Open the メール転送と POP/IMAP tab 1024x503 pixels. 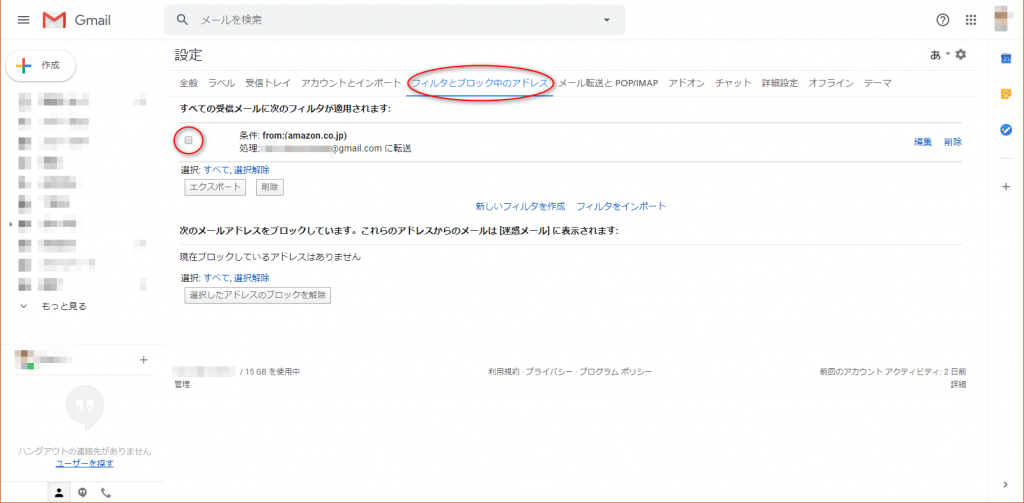click(608, 83)
